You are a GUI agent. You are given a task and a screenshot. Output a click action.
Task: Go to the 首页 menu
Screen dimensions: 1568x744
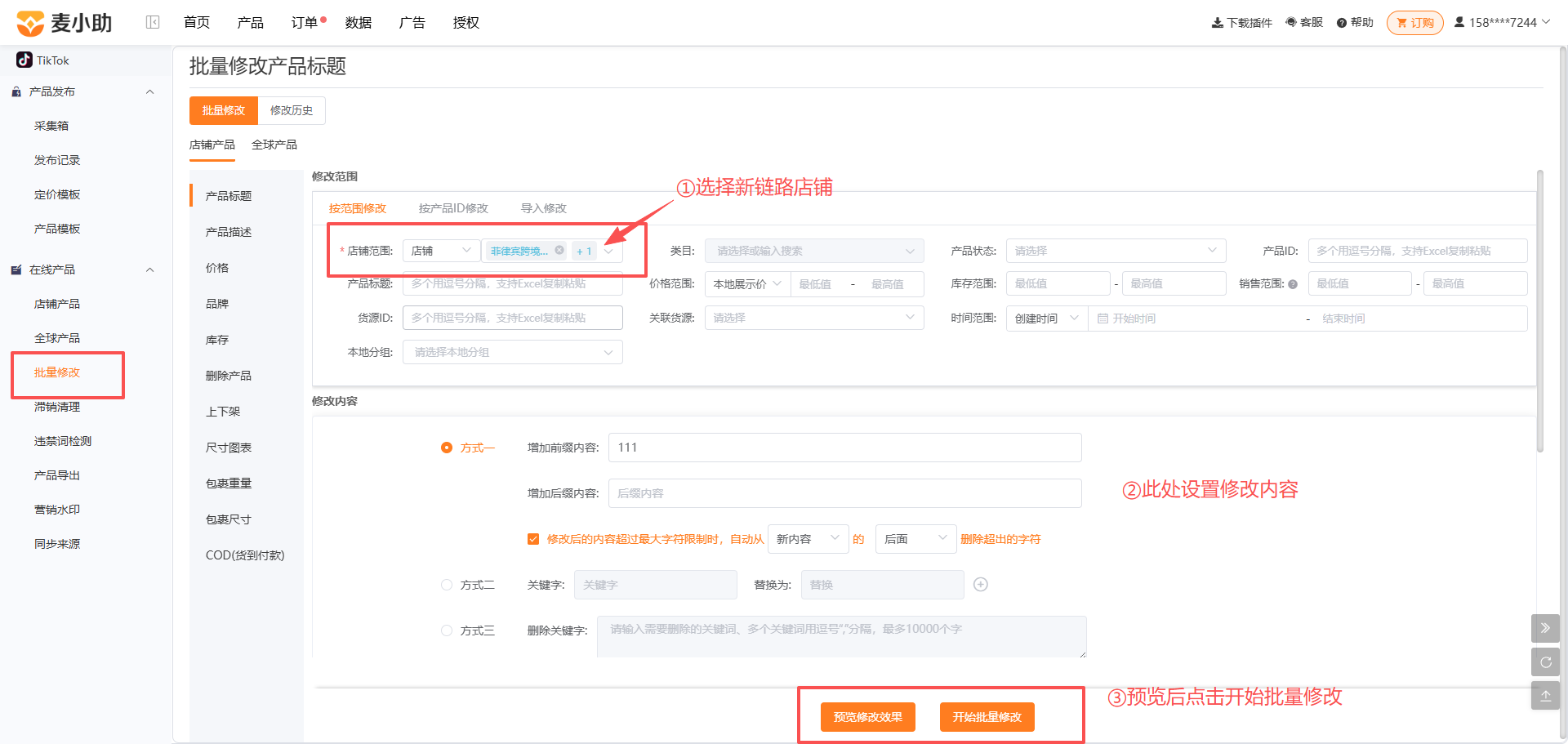(197, 23)
